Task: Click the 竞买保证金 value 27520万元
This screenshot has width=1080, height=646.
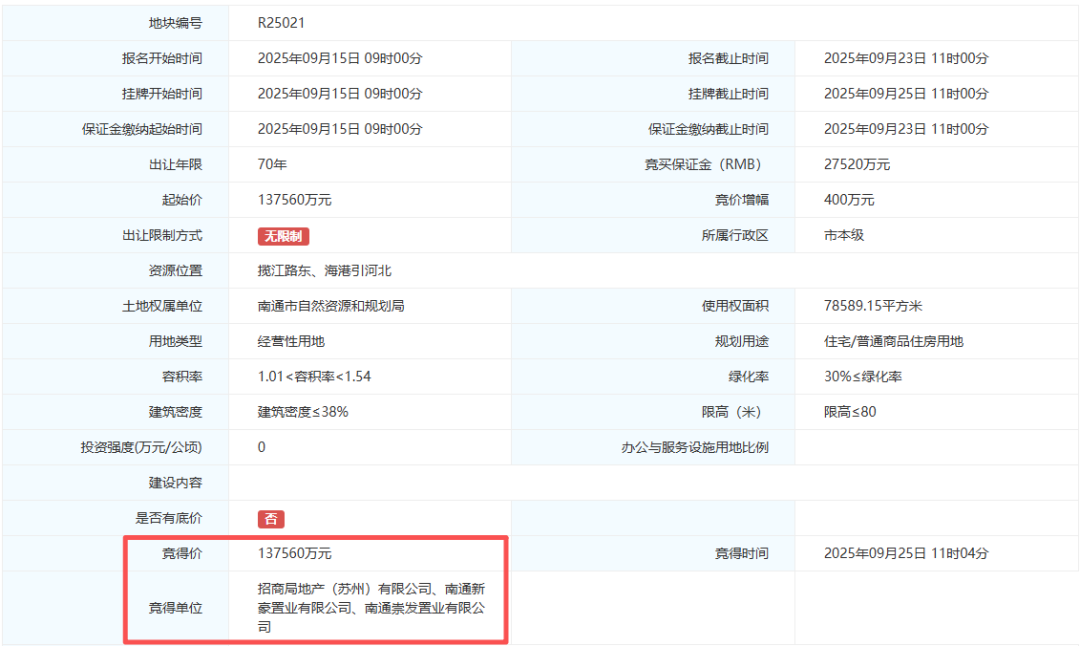Action: 857,165
